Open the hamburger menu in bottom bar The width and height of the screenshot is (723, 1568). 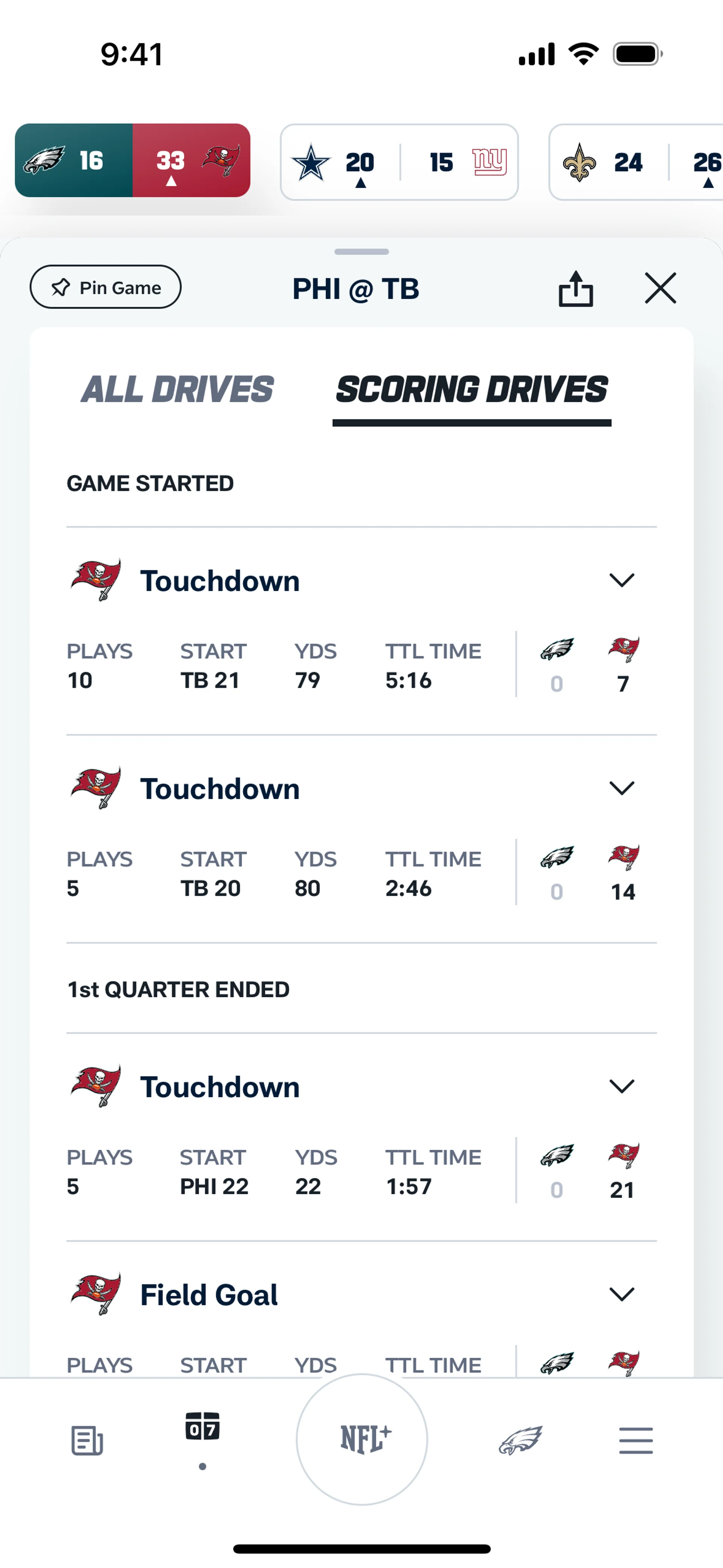click(636, 1440)
